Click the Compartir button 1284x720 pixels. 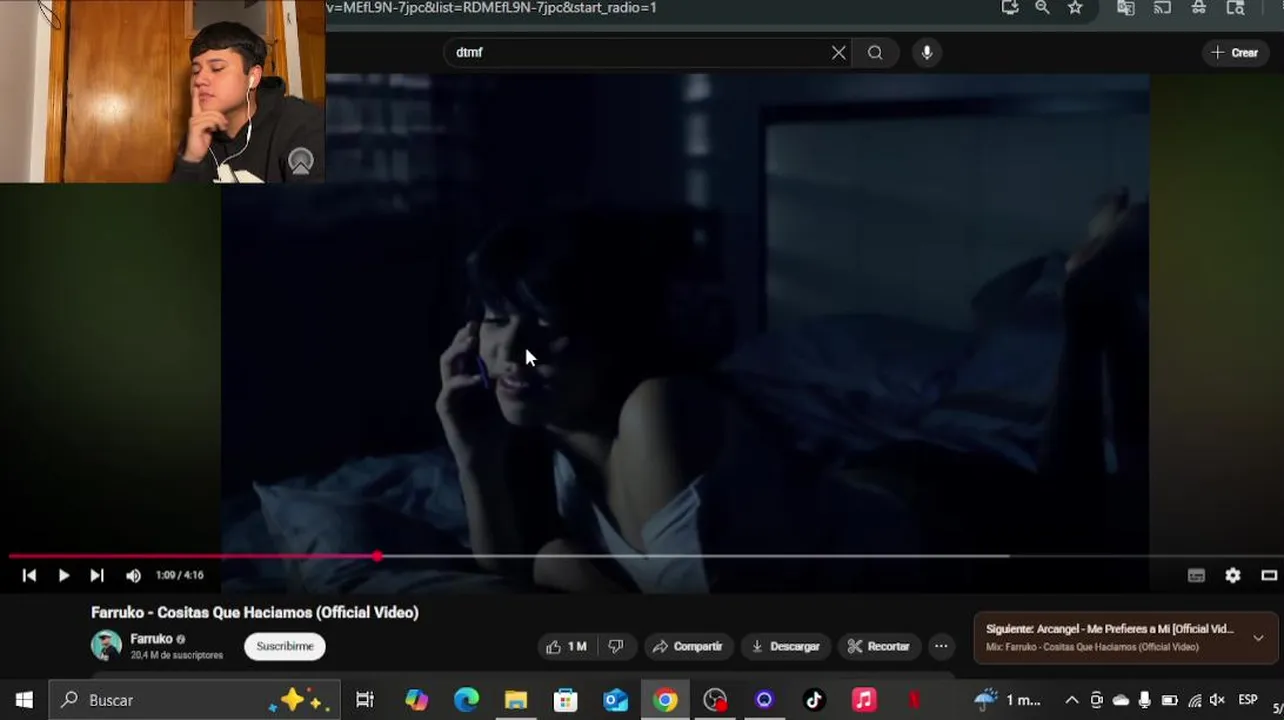[x=688, y=647]
